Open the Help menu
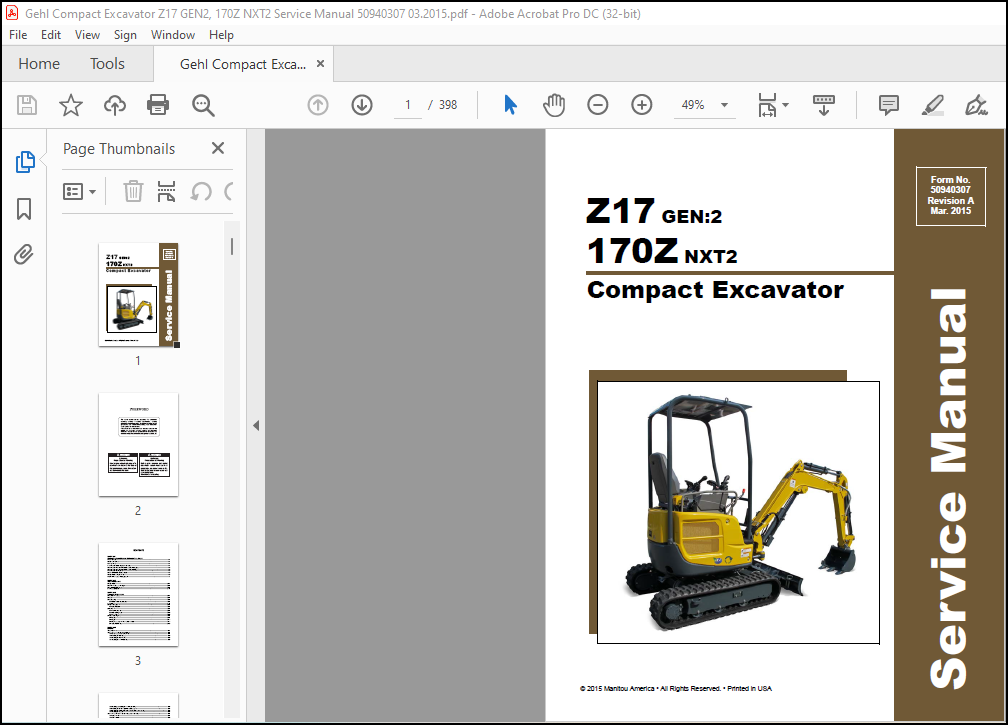The width and height of the screenshot is (1008, 725). click(x=221, y=35)
